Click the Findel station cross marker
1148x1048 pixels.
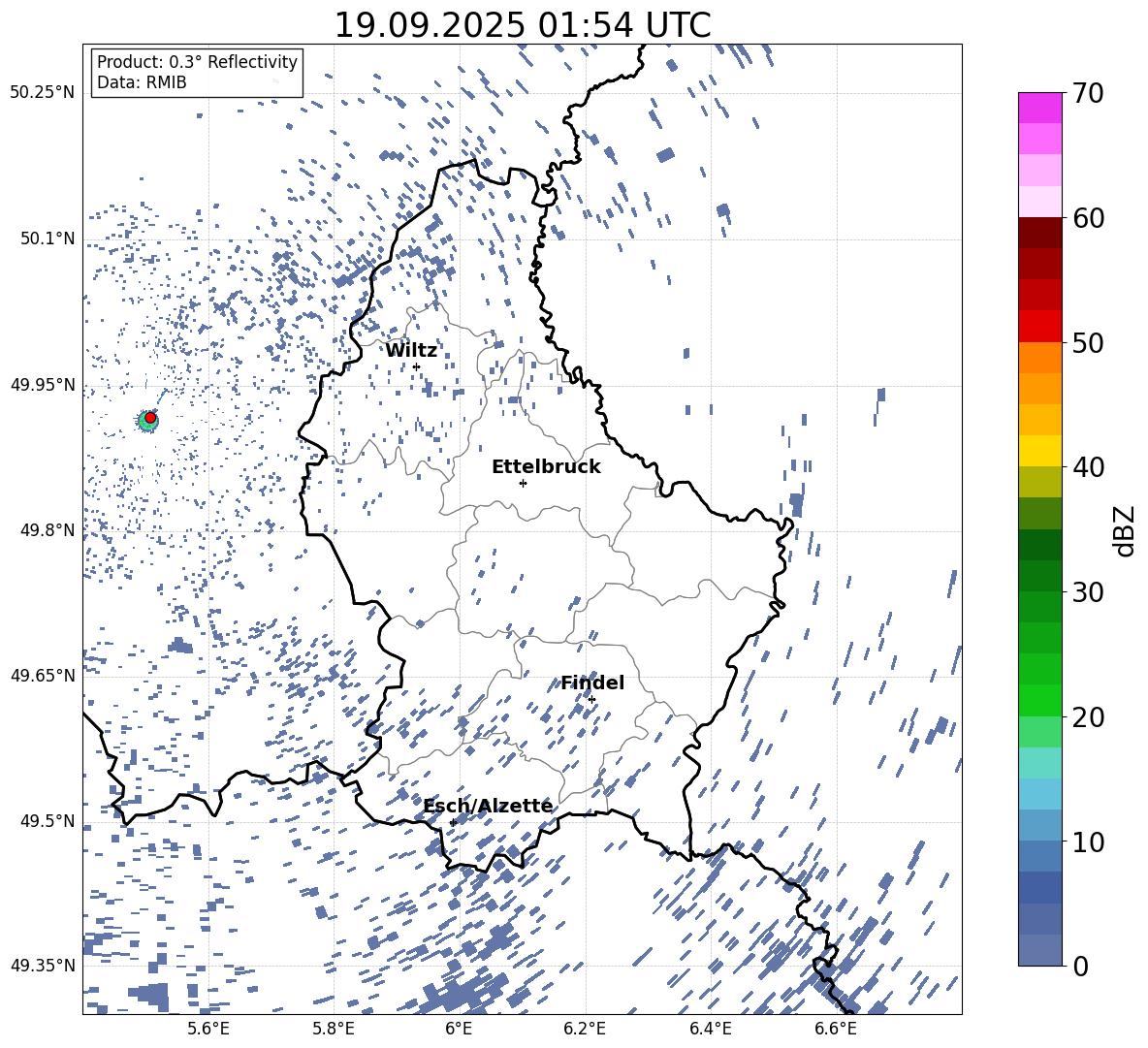click(591, 700)
